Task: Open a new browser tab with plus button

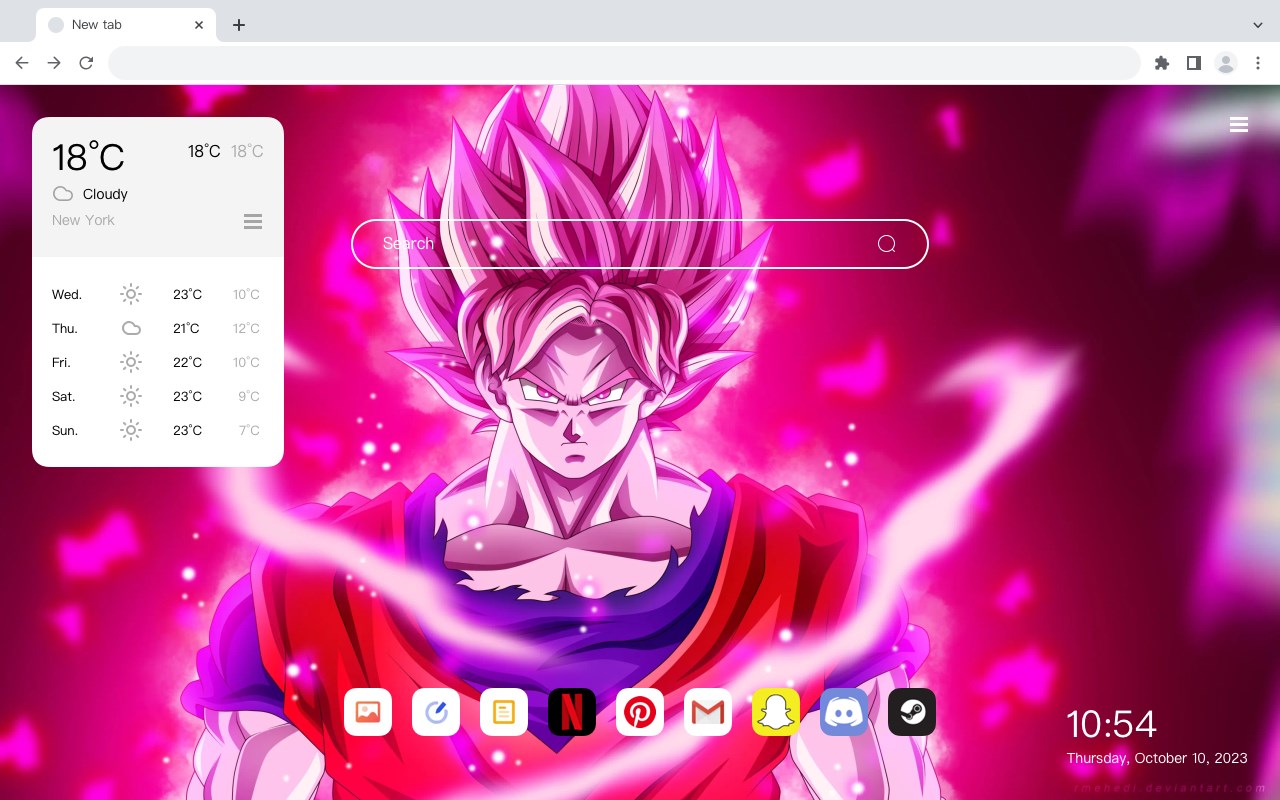Action: pos(238,24)
